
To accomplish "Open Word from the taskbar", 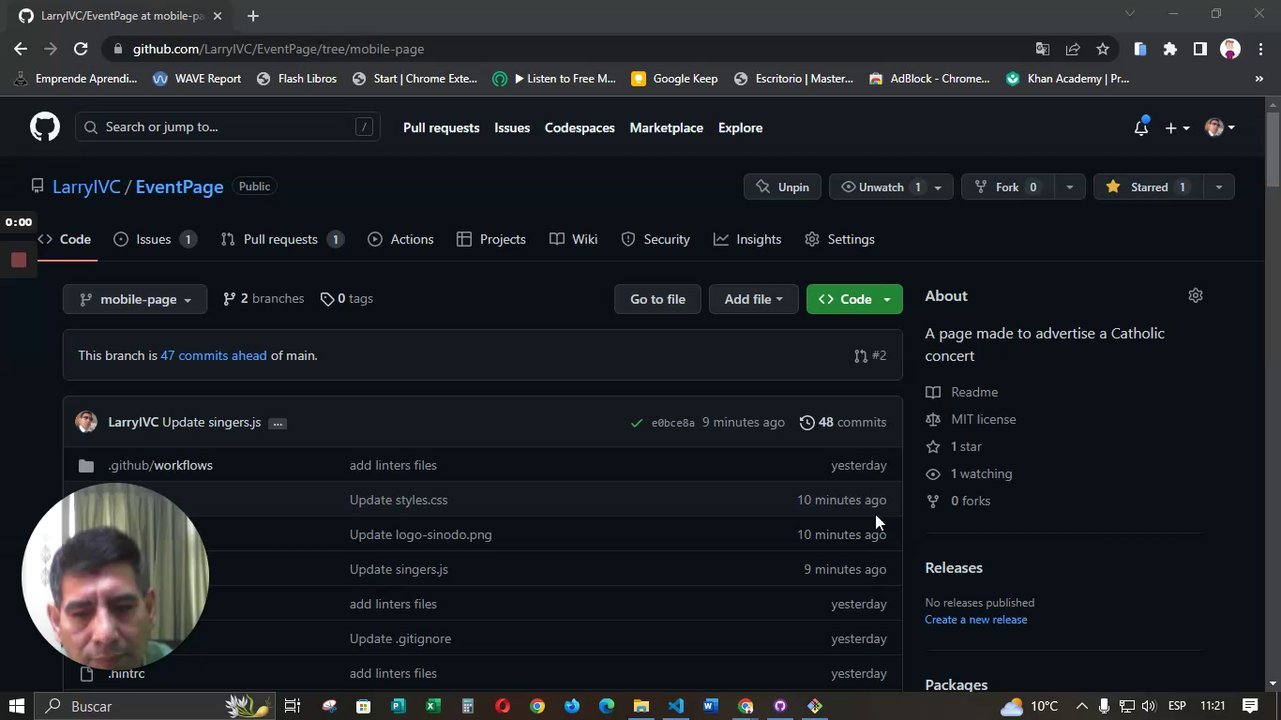I will point(710,706).
